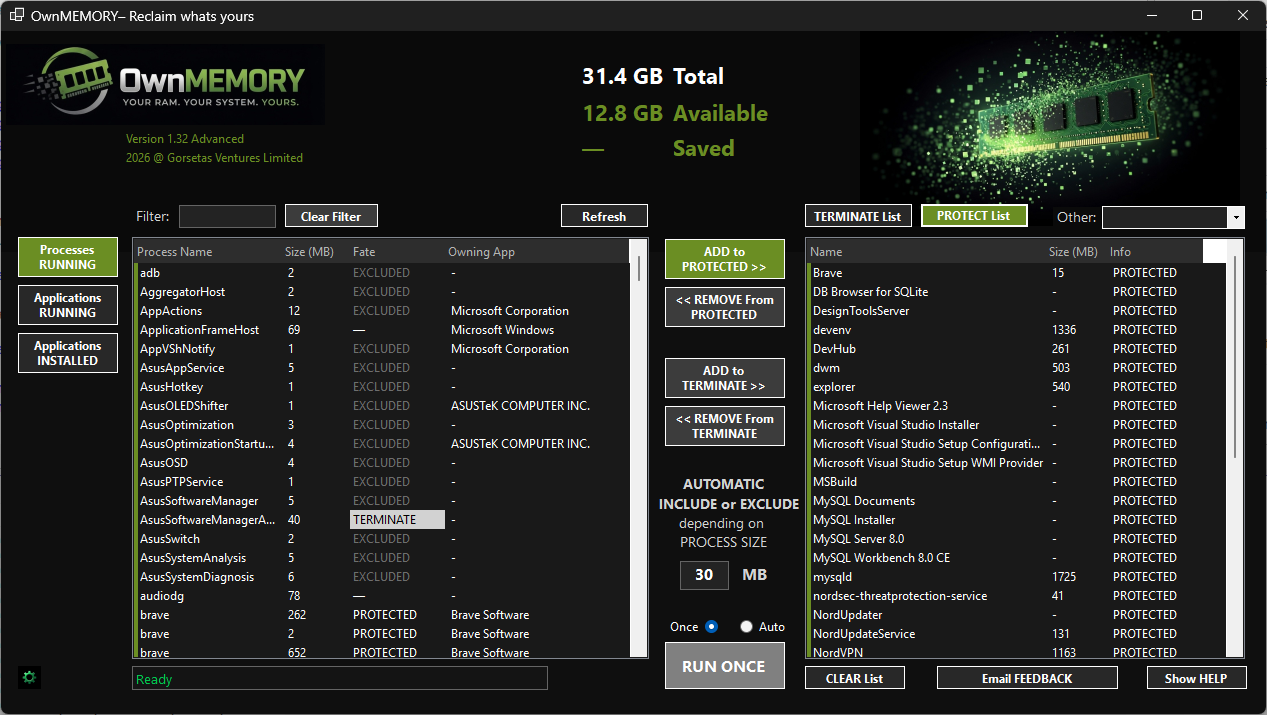1267x715 pixels.
Task: Select the AppVShNotify process
Action: coord(382,349)
